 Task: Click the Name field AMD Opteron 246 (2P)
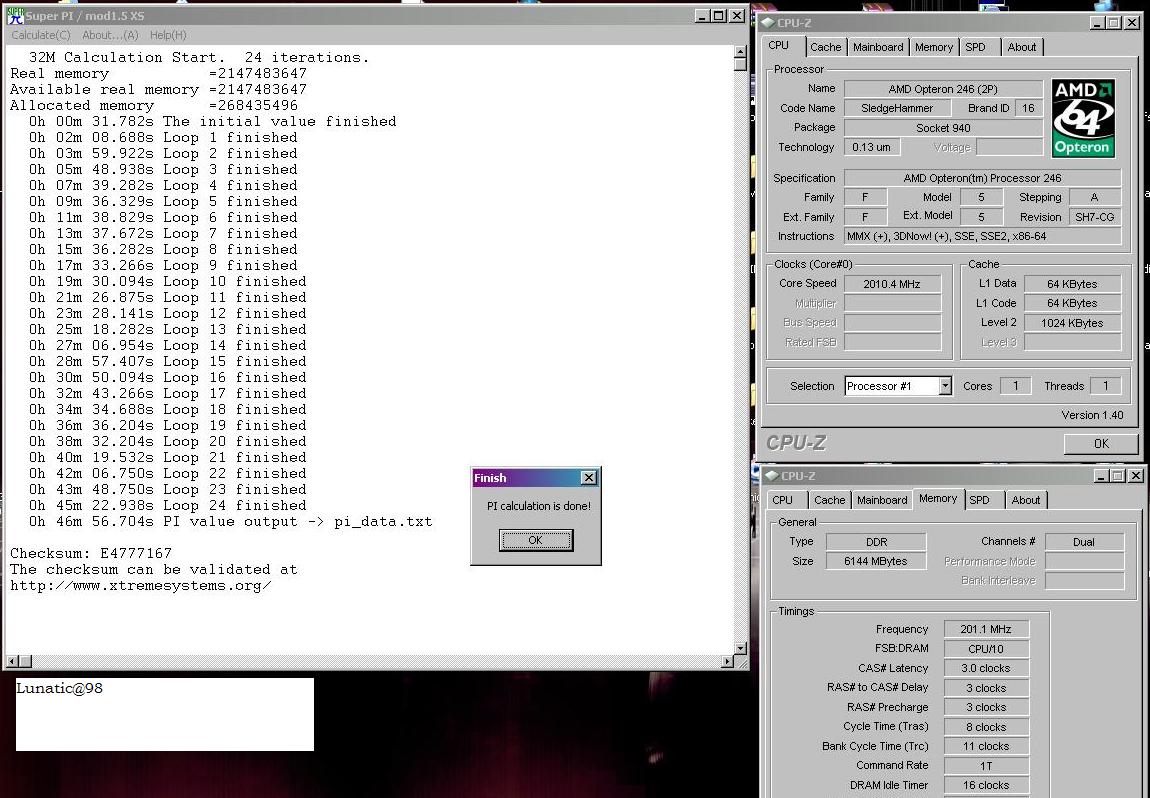(x=943, y=89)
